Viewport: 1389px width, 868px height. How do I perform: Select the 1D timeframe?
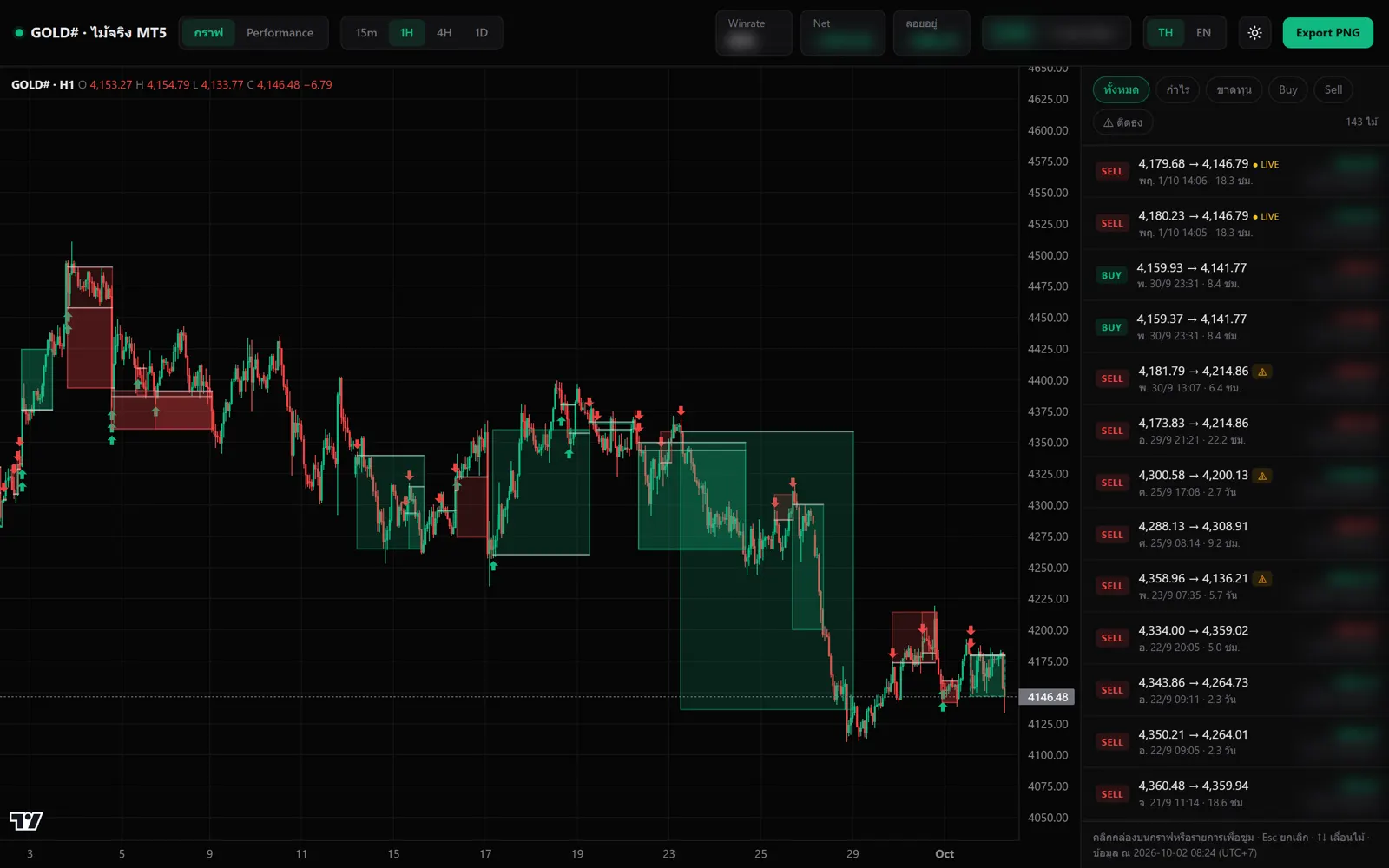point(481,33)
